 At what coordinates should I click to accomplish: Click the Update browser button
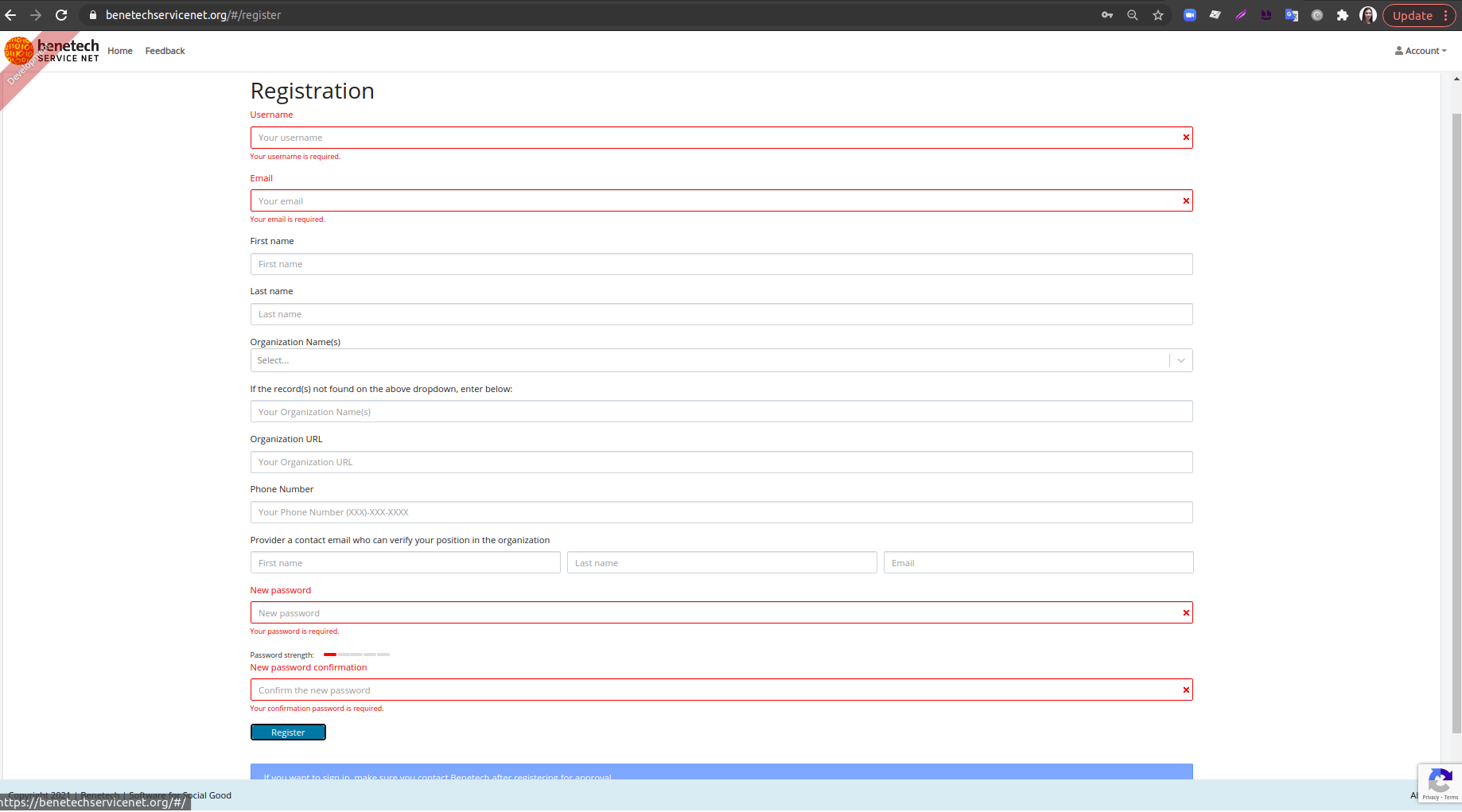pos(1412,14)
